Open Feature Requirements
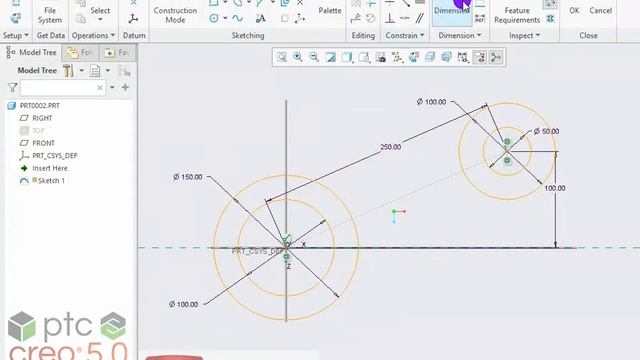The width and height of the screenshot is (640, 360). point(517,15)
